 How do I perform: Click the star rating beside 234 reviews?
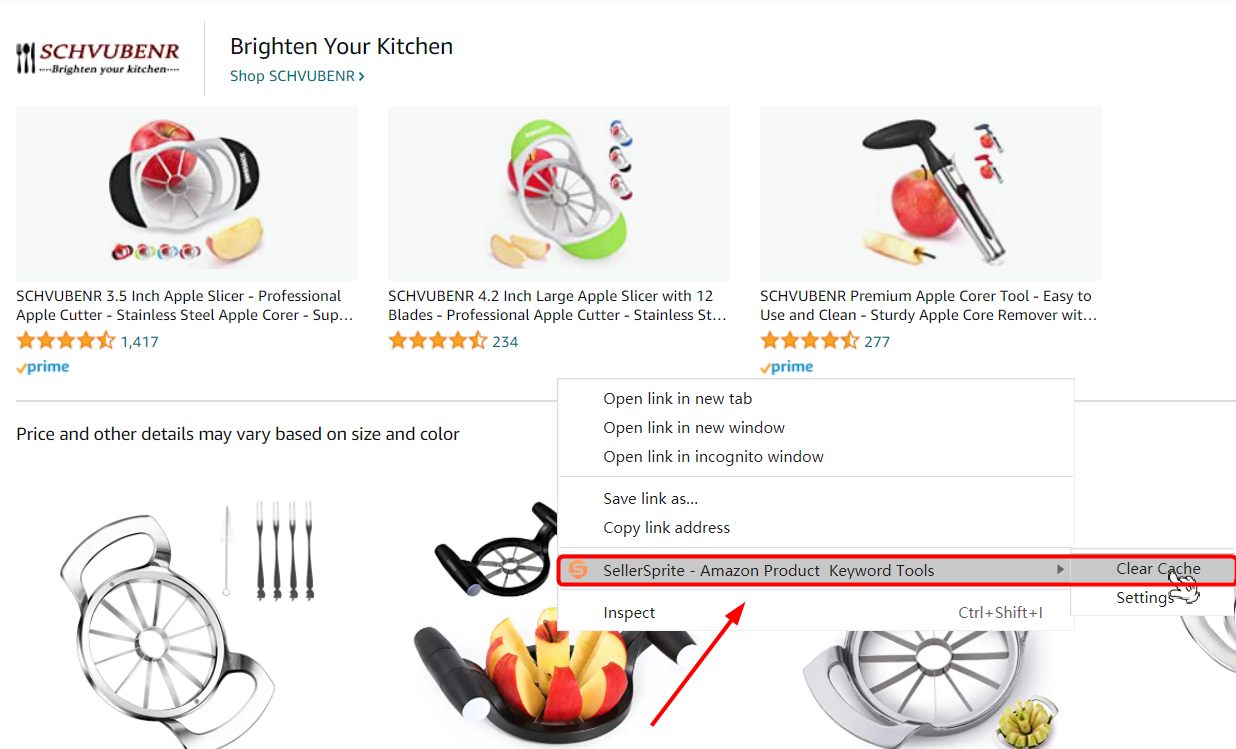tap(438, 341)
